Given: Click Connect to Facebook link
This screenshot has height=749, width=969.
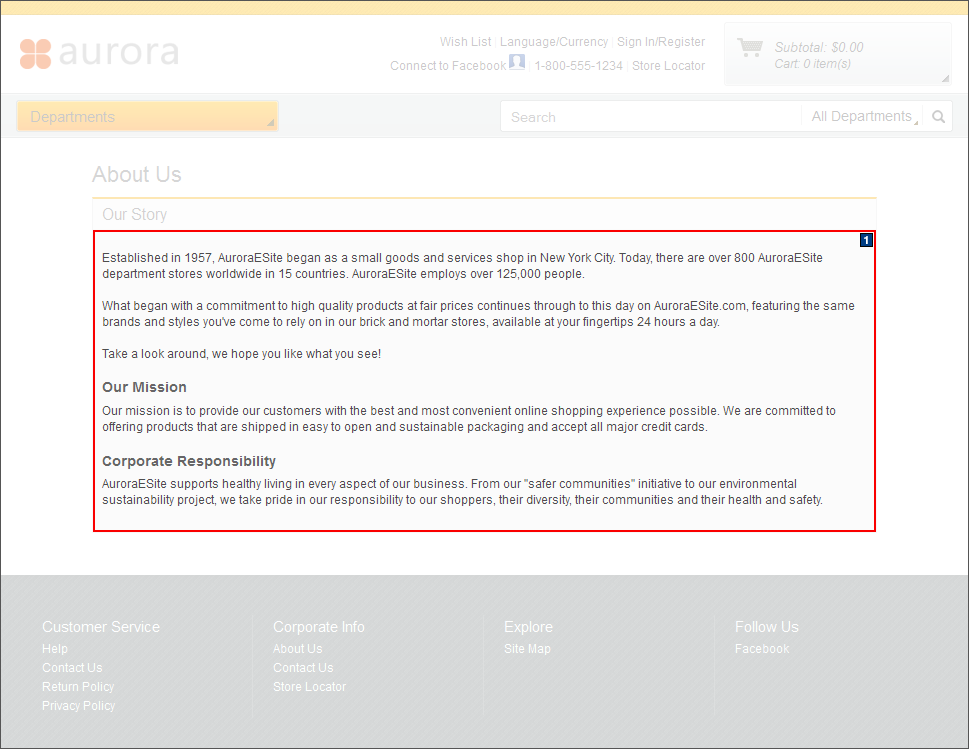Looking at the screenshot, I should click(448, 66).
